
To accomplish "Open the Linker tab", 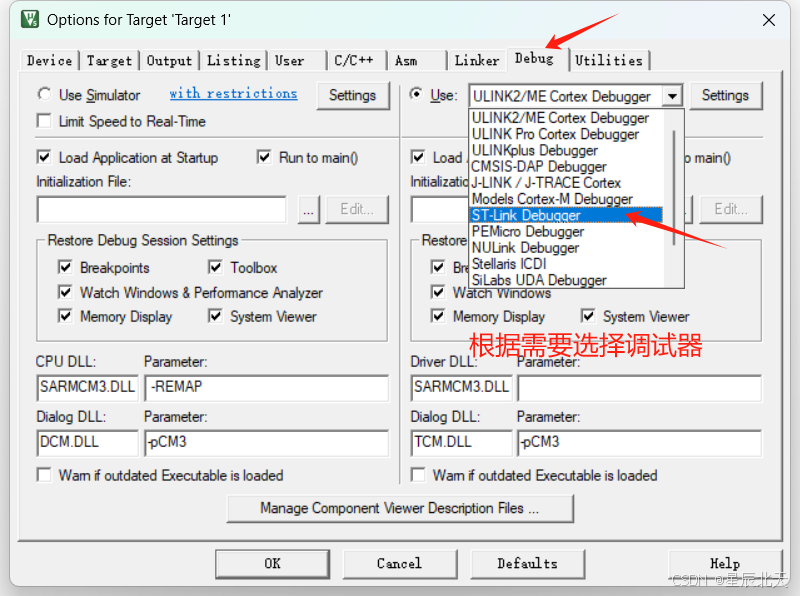I will click(477, 61).
